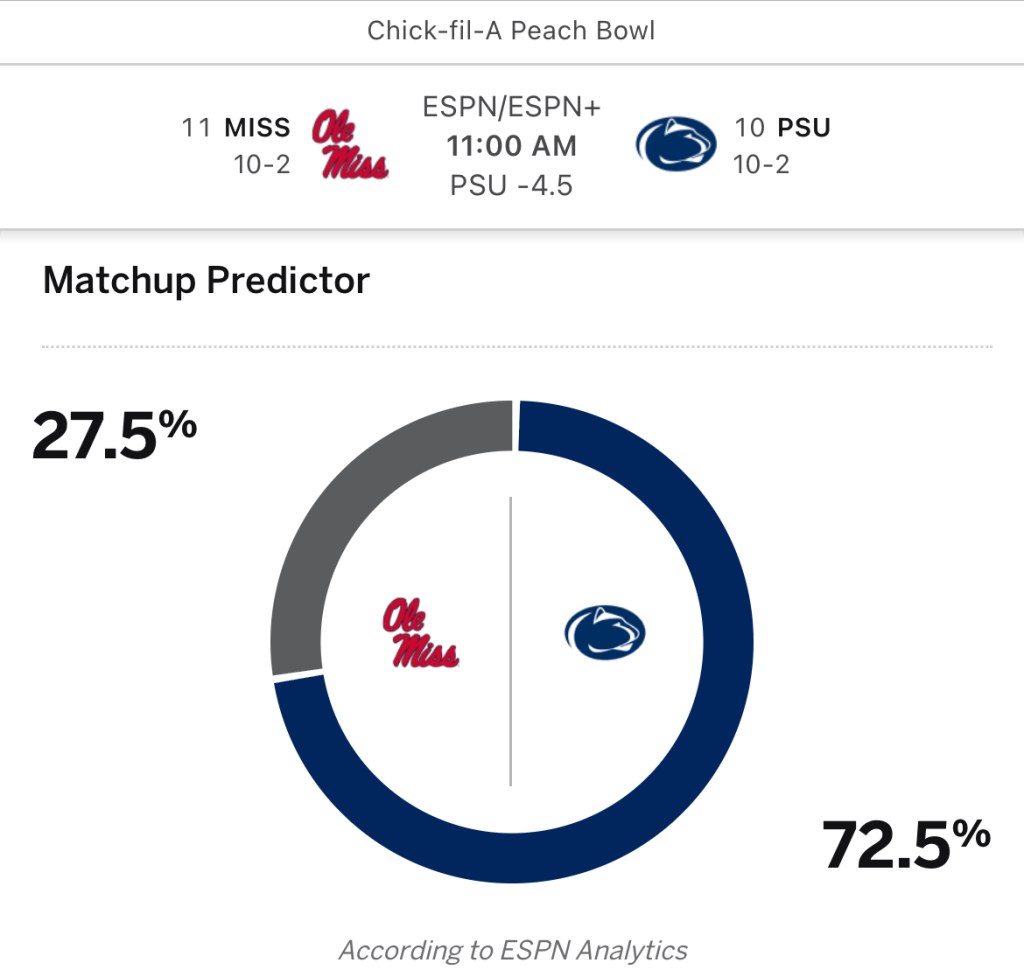Image resolution: width=1024 pixels, height=977 pixels.
Task: Click the 10-2 record under MISS
Action: click(262, 164)
